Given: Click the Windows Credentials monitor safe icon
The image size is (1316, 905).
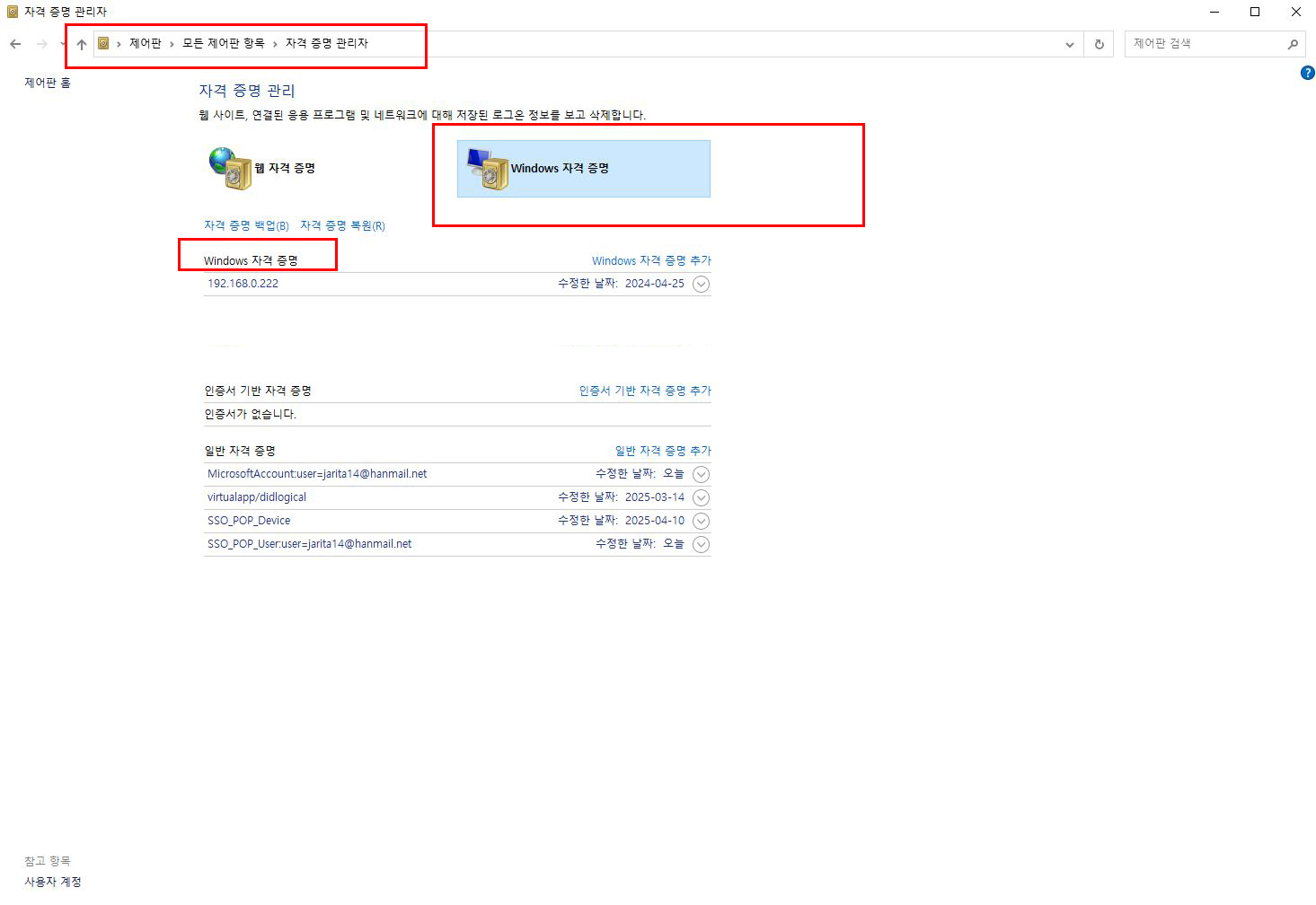Looking at the screenshot, I should [488, 169].
